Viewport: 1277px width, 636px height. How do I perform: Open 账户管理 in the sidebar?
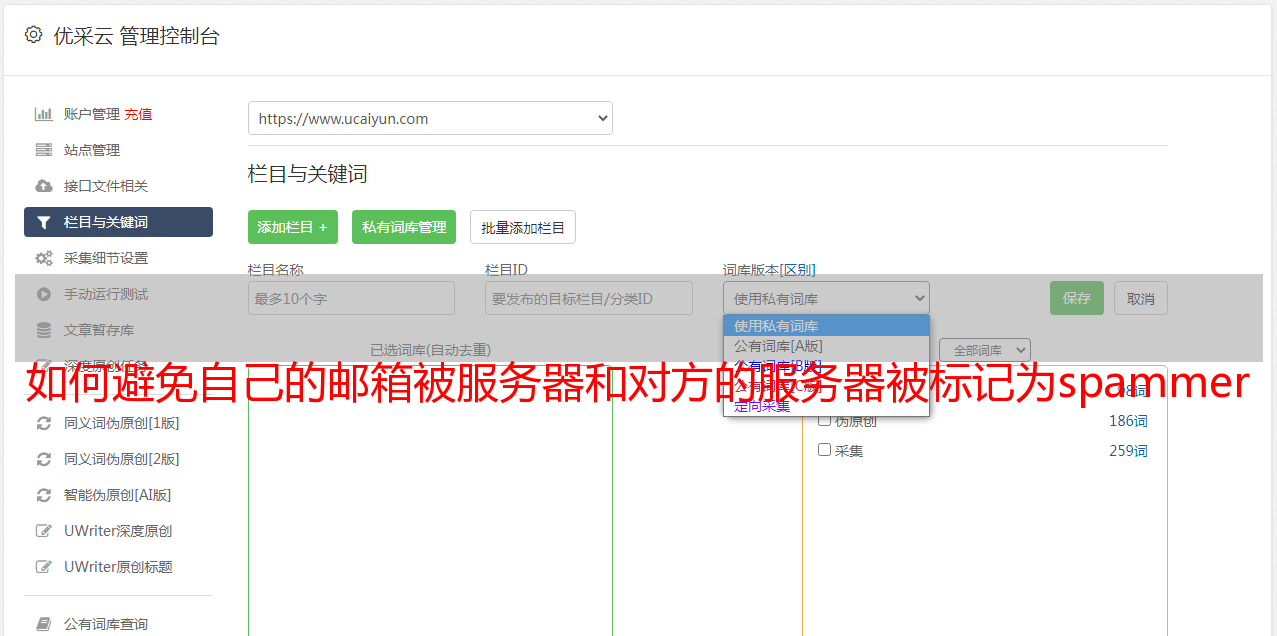(92, 114)
